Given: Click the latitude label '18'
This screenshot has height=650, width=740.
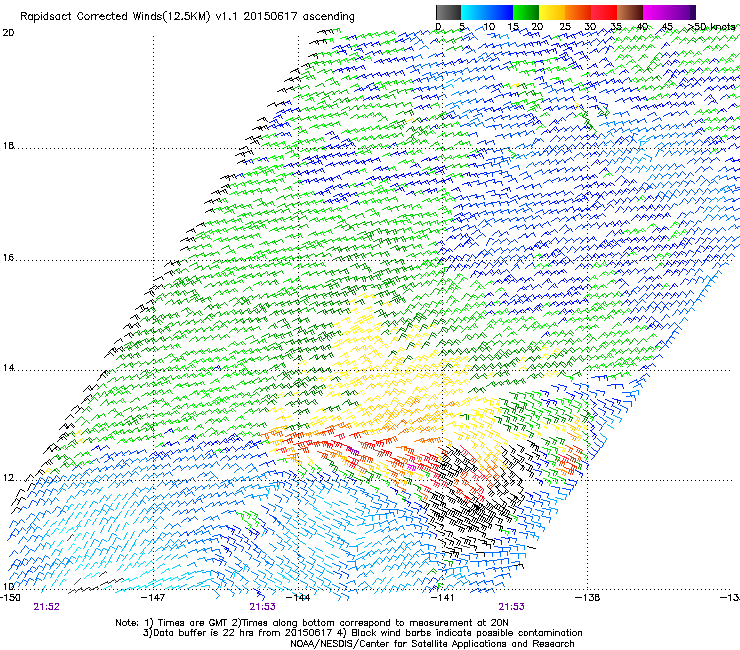Looking at the screenshot, I should 8,146.
